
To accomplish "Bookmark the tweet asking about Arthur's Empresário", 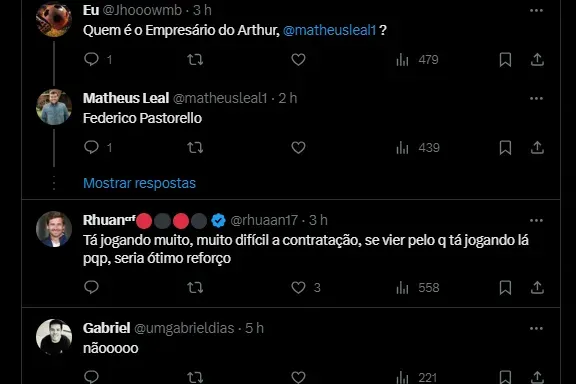I will (x=505, y=60).
